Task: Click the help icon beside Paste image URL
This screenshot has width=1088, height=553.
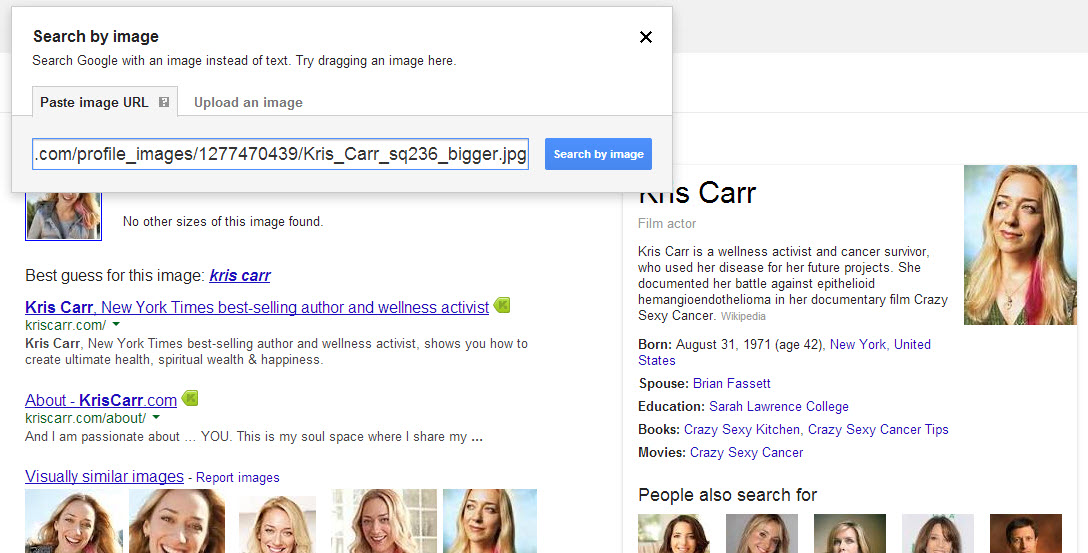Action: pos(164,102)
